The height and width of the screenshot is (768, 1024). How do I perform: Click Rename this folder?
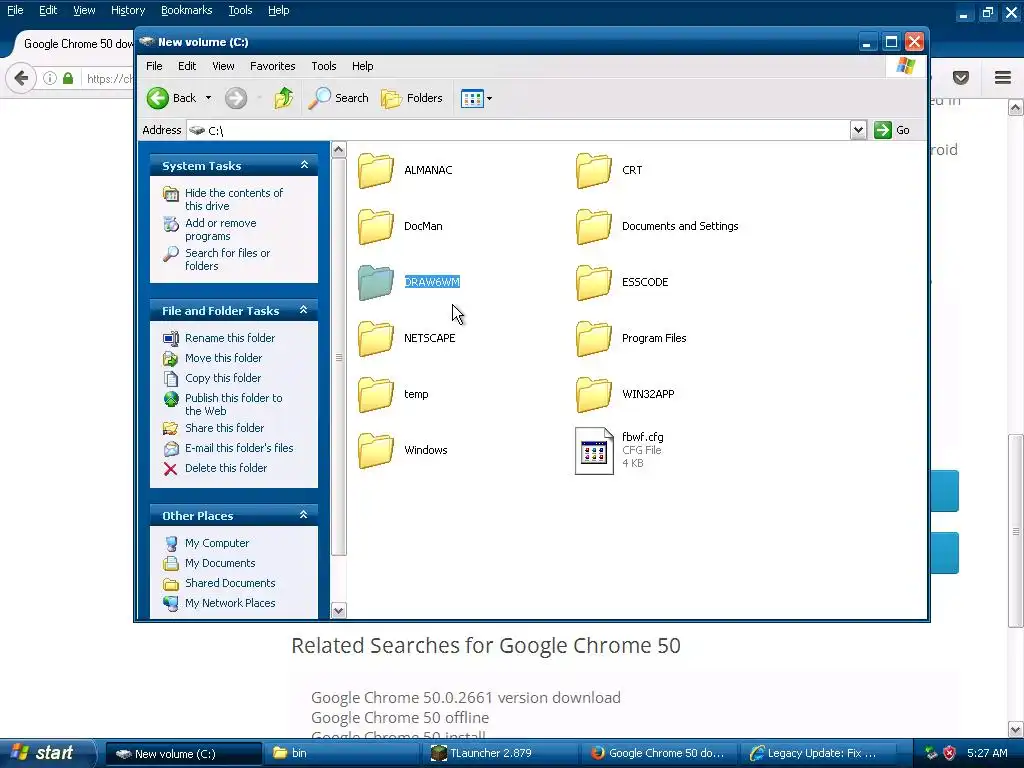pyautogui.click(x=230, y=338)
